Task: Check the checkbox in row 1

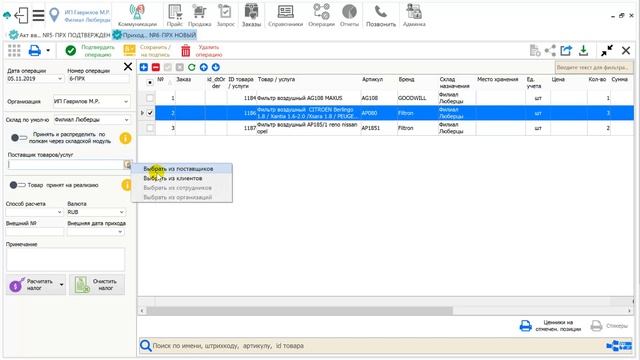Action: [150, 98]
